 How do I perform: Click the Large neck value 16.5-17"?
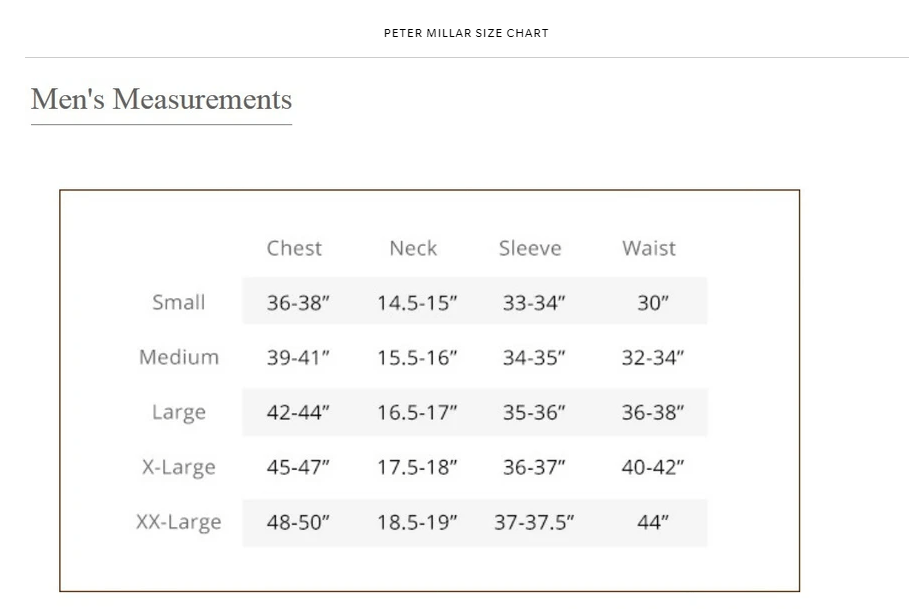click(x=417, y=413)
